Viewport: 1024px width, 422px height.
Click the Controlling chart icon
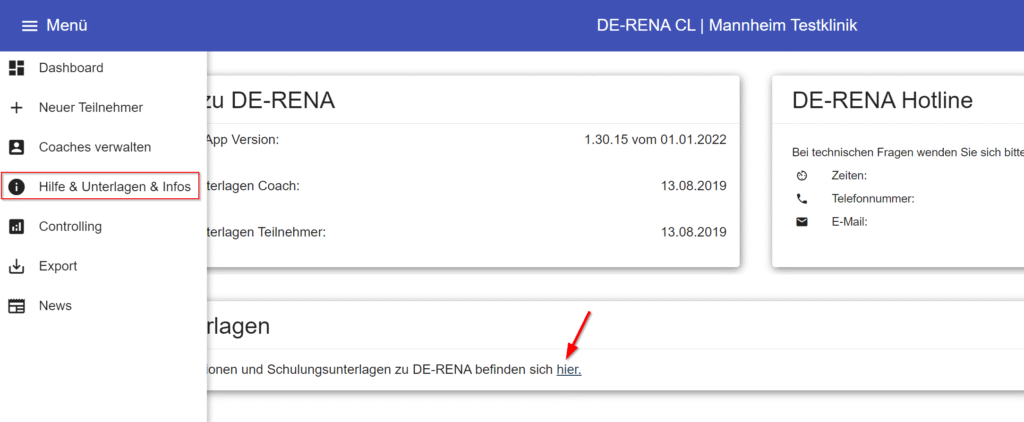[x=16, y=227]
